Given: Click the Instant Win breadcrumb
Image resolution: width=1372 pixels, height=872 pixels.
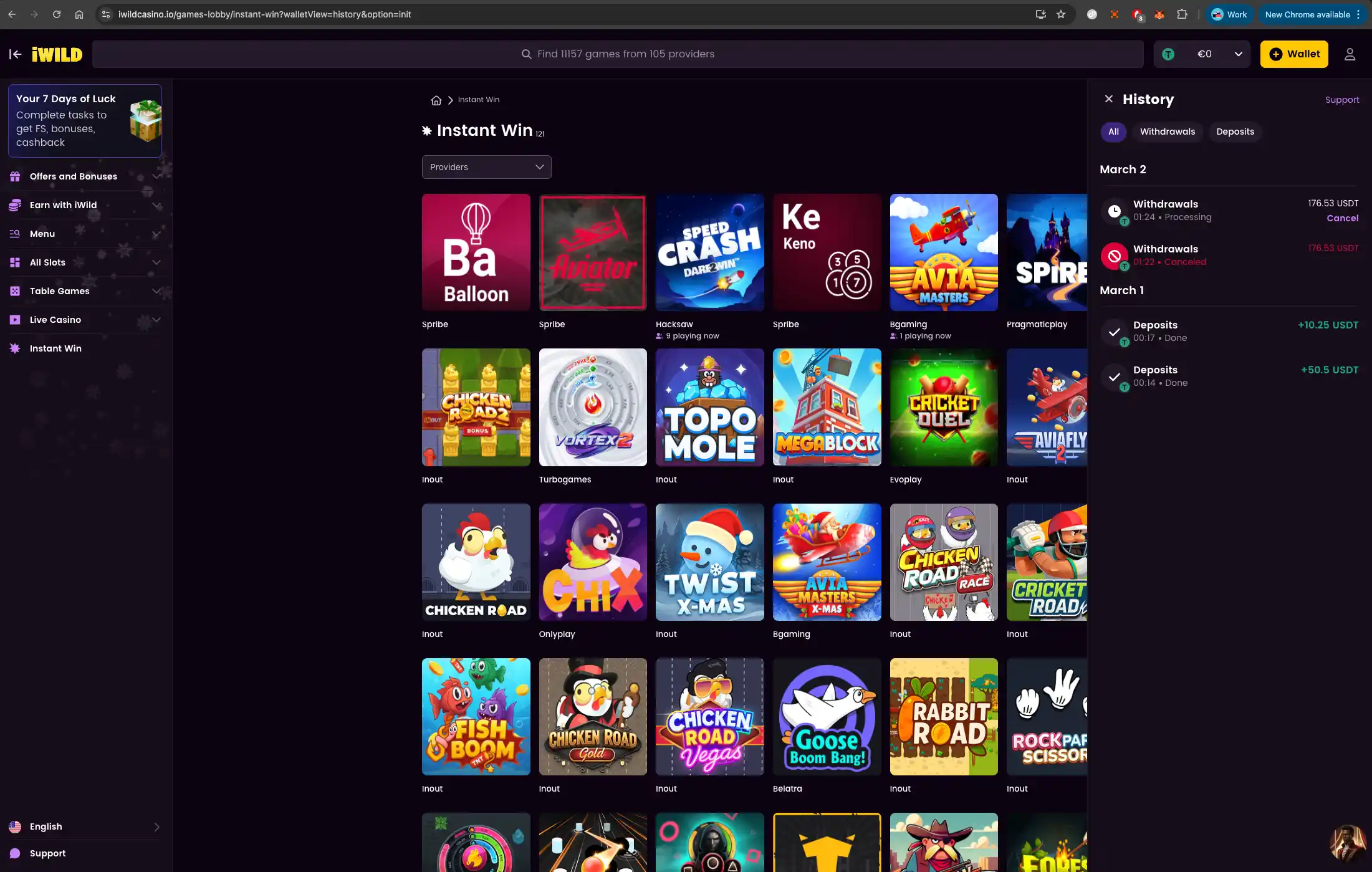Looking at the screenshot, I should coord(479,100).
